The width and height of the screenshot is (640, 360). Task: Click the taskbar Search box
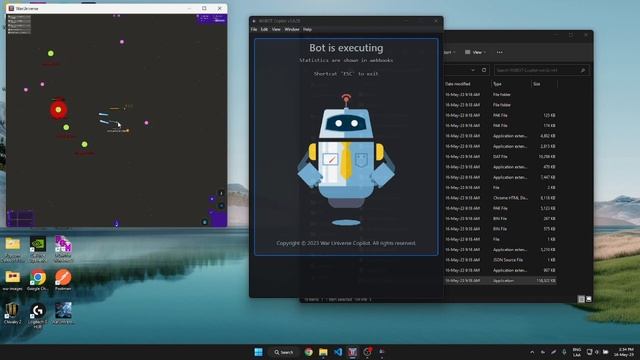click(284, 352)
